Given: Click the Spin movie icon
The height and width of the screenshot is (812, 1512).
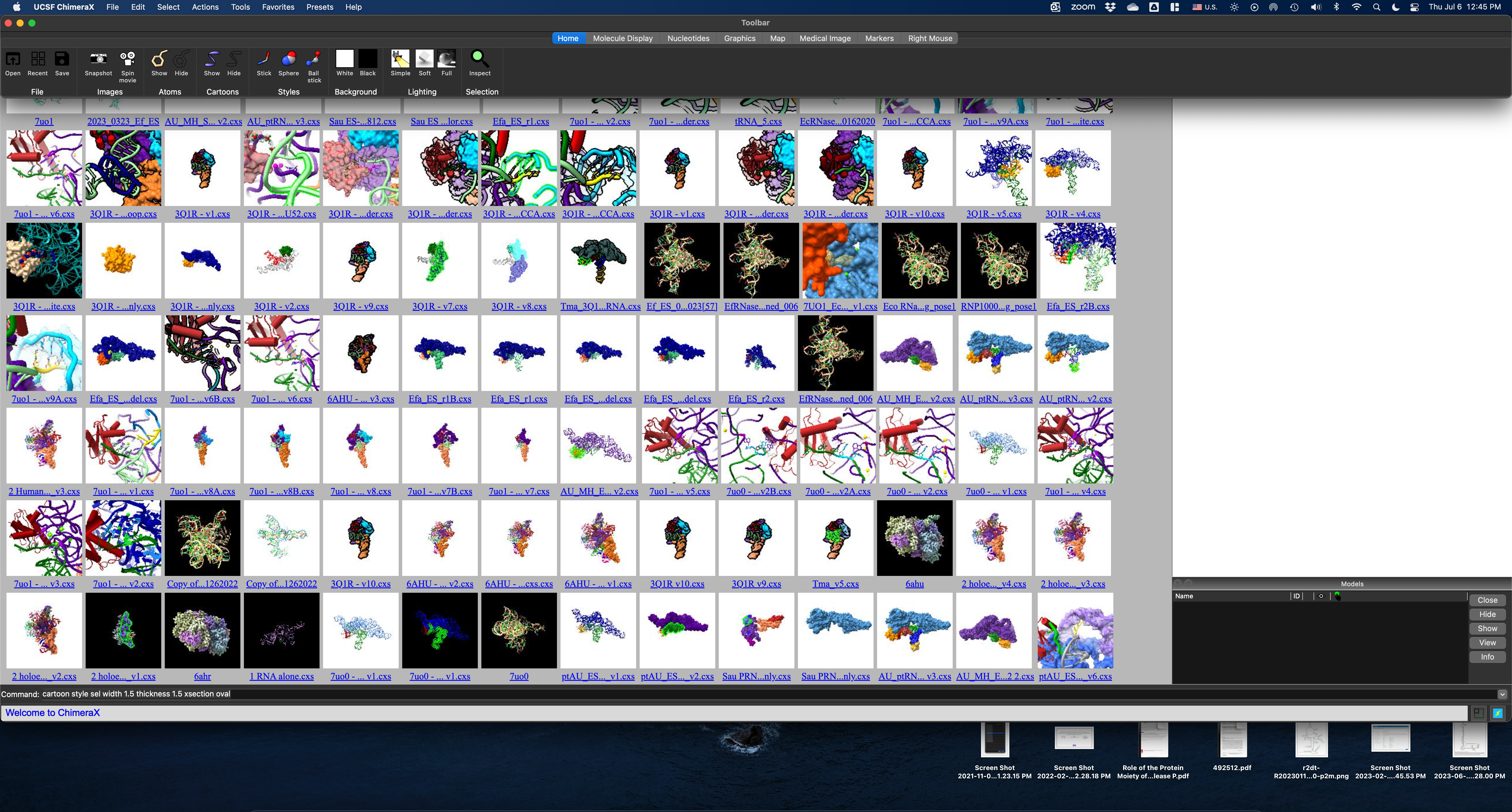Looking at the screenshot, I should pyautogui.click(x=127, y=59).
